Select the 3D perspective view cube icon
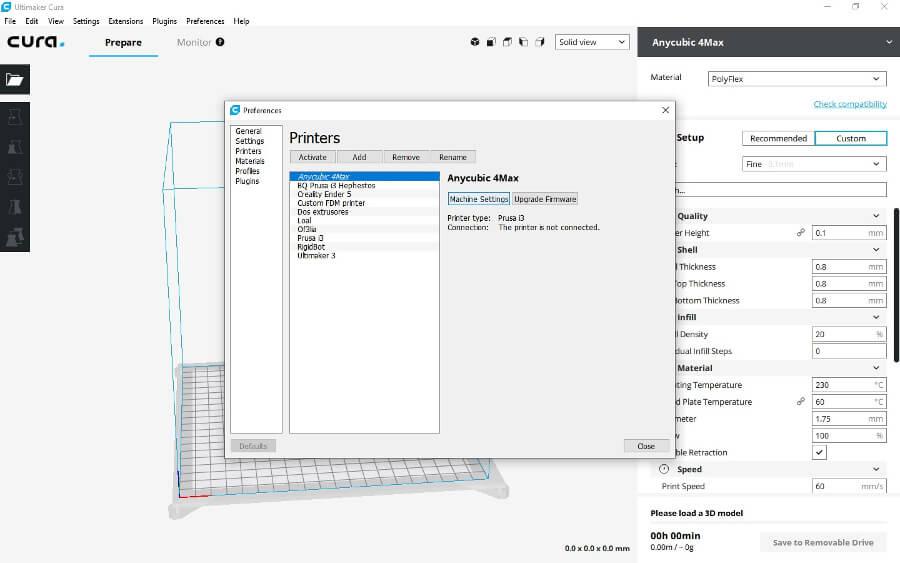Image resolution: width=900 pixels, height=563 pixels. (x=474, y=42)
